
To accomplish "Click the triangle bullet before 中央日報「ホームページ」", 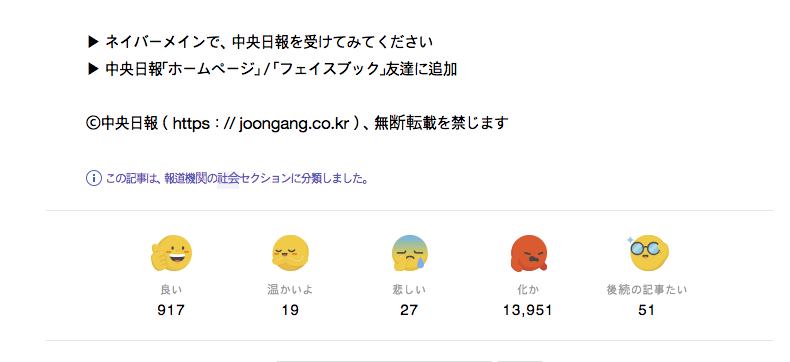I will point(92,69).
